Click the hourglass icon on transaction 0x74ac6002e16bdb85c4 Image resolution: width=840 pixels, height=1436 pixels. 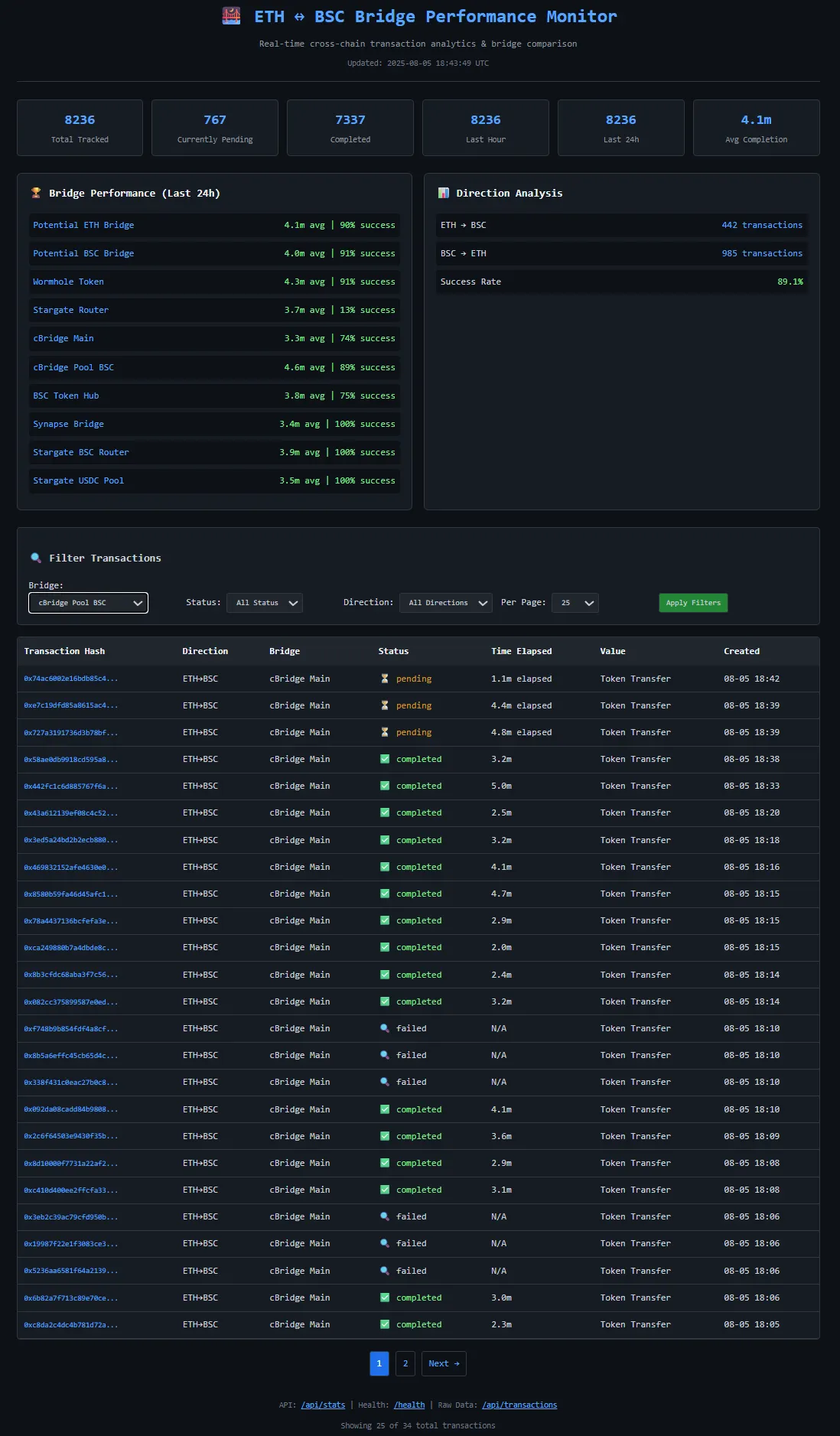tap(385, 679)
